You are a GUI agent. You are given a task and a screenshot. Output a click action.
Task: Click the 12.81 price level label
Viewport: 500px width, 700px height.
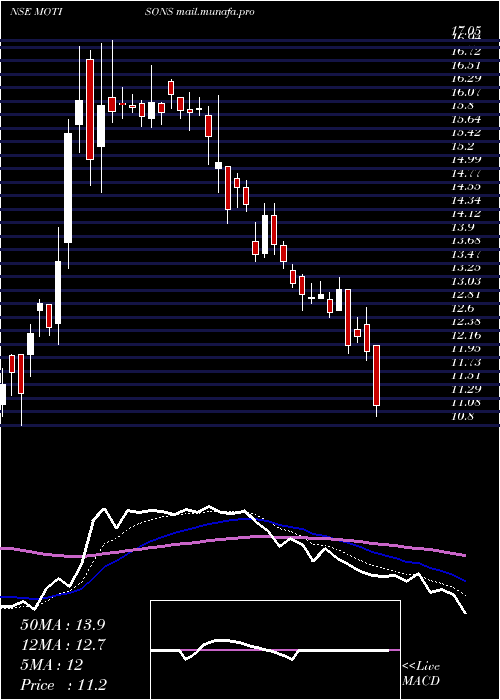pyautogui.click(x=466, y=295)
